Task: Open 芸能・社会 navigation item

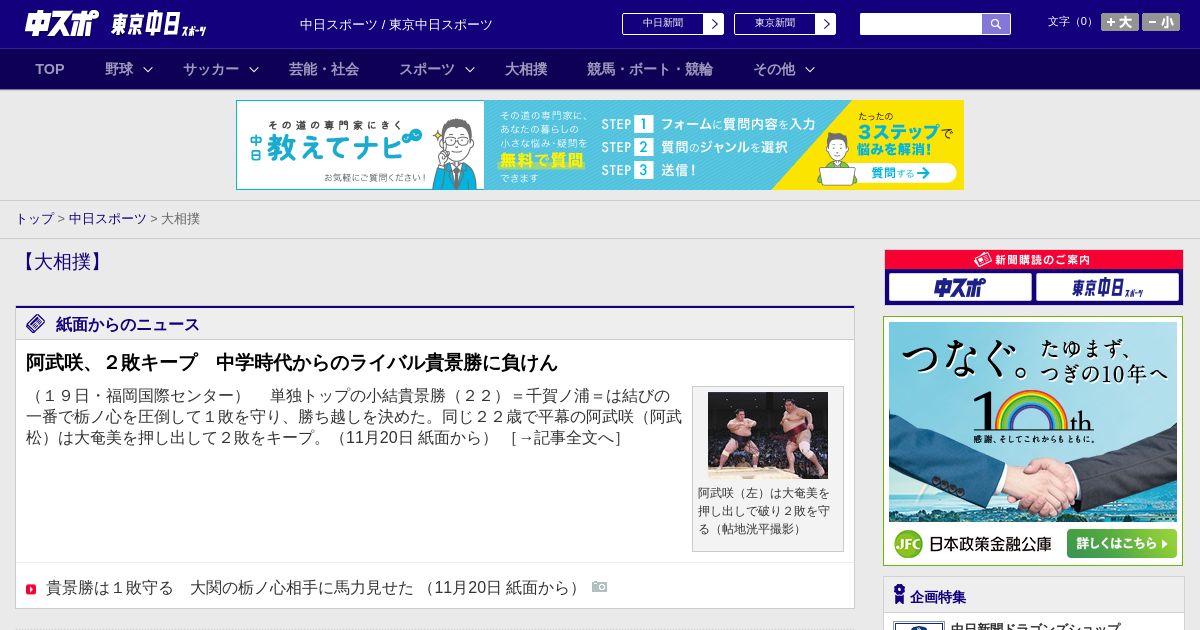Action: 324,69
